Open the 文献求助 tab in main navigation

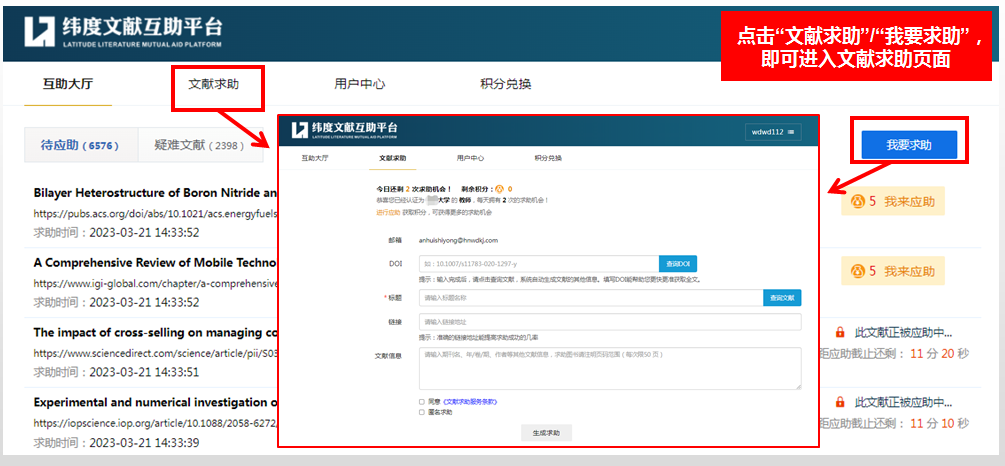point(213,84)
